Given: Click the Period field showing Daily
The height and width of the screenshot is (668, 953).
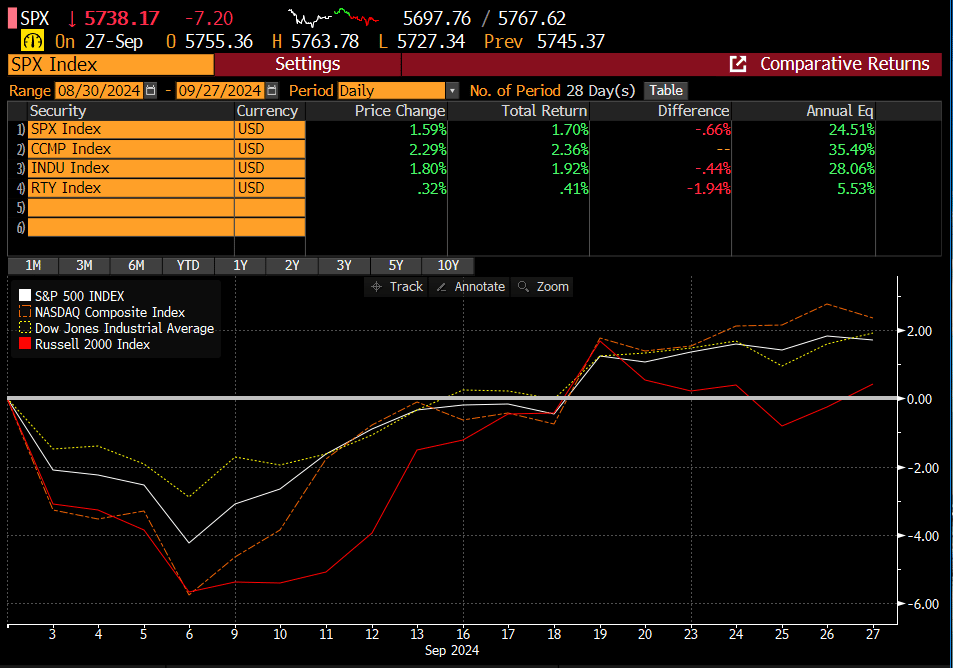Looking at the screenshot, I should pos(391,91).
